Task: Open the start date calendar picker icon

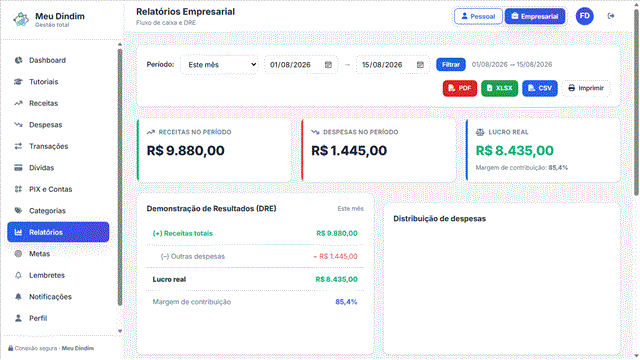Action: [x=328, y=65]
